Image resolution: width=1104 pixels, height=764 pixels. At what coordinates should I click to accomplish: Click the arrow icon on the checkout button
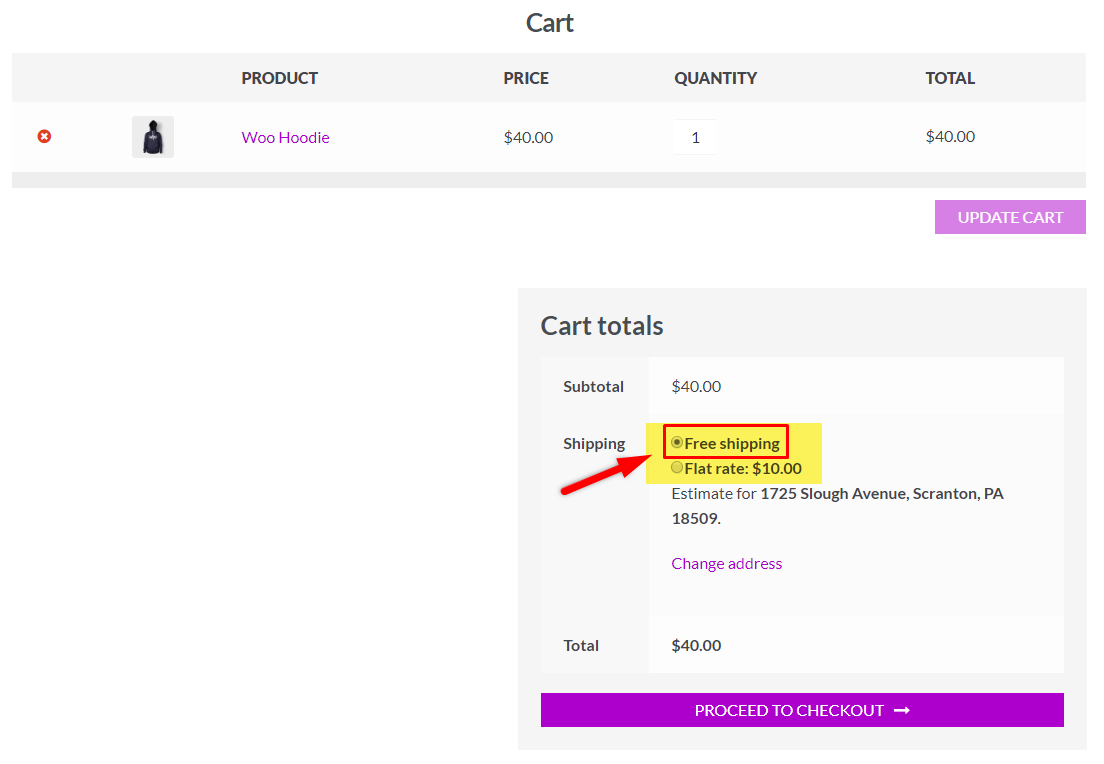(x=902, y=710)
